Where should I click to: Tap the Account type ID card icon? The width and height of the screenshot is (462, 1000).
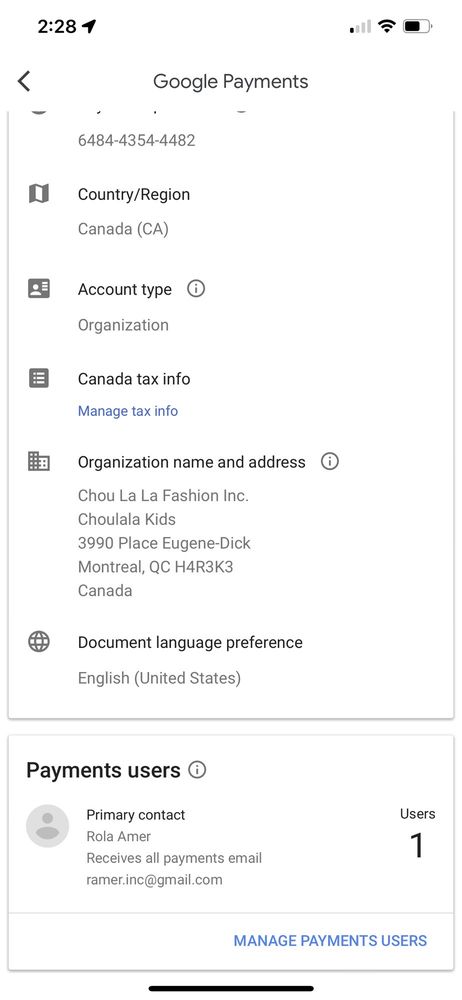39,288
